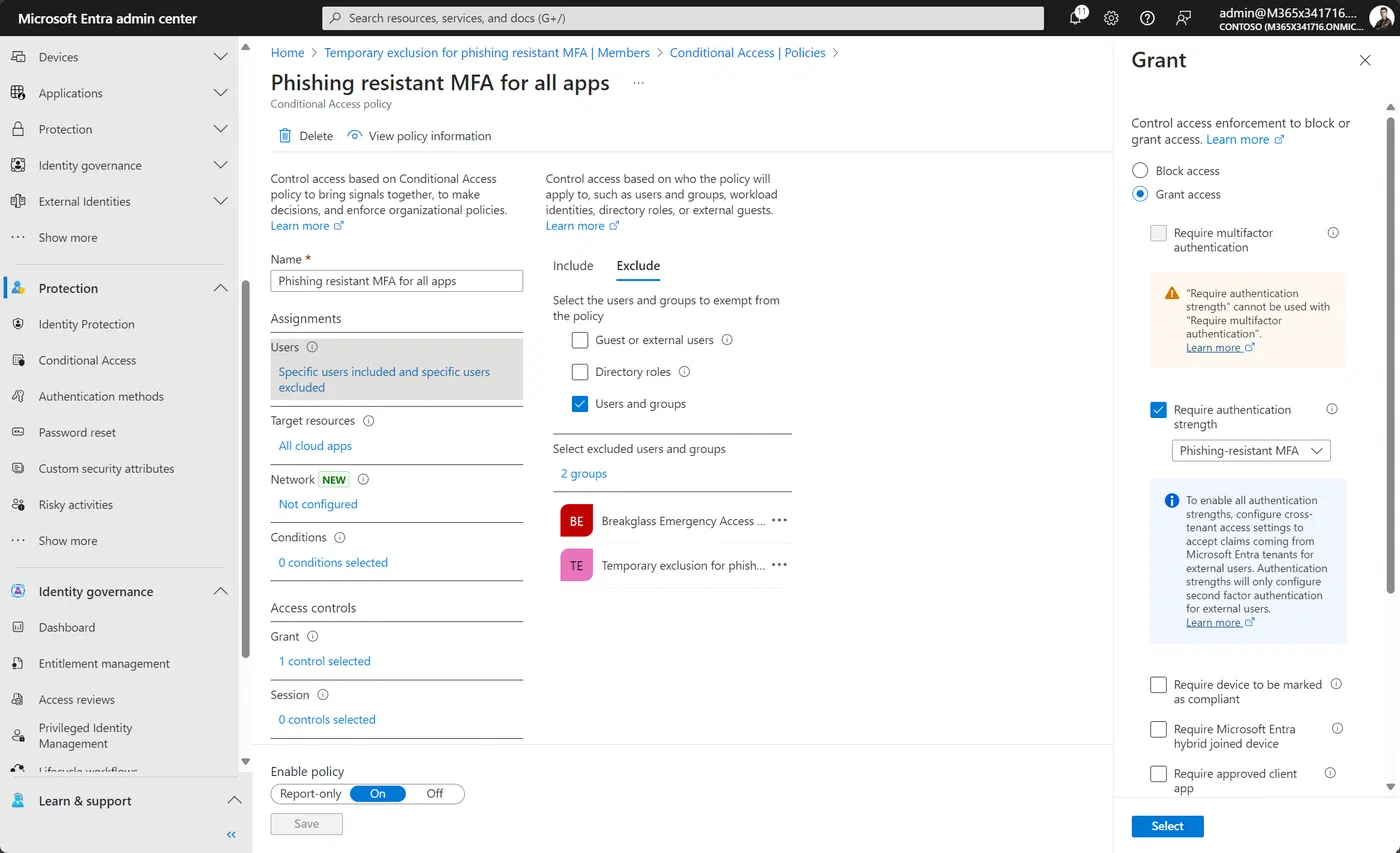Click the Home breadcrumb link

288,53
